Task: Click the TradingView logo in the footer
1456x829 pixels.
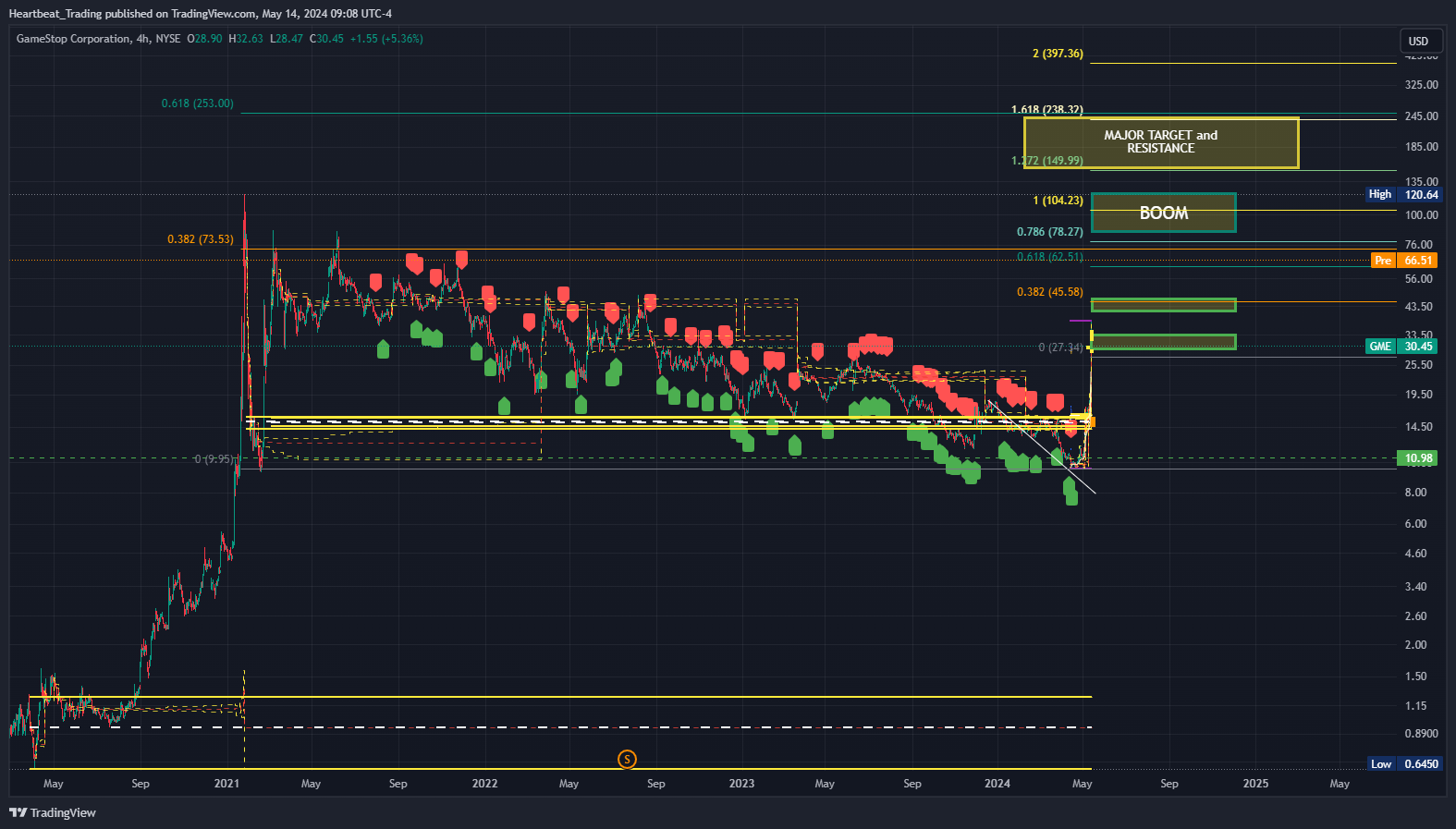Action: tap(53, 812)
